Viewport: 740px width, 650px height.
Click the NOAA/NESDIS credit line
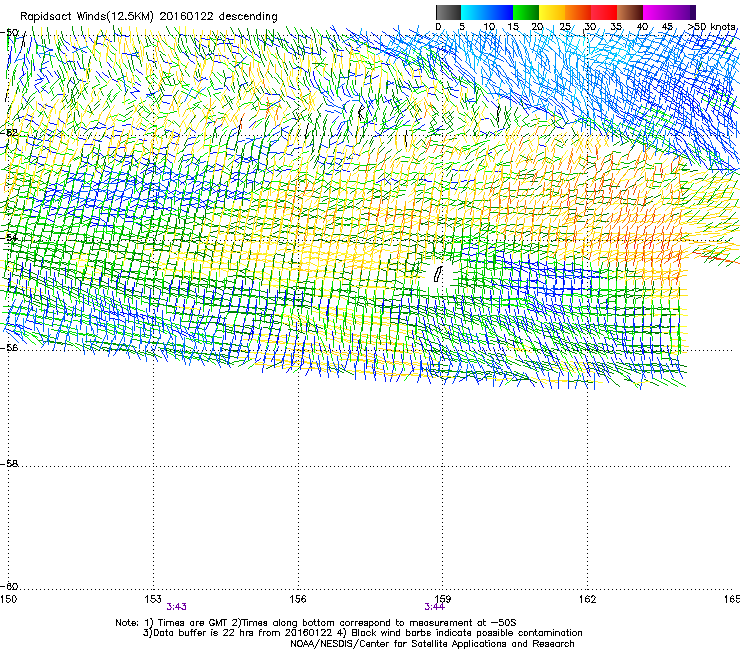pos(432,643)
